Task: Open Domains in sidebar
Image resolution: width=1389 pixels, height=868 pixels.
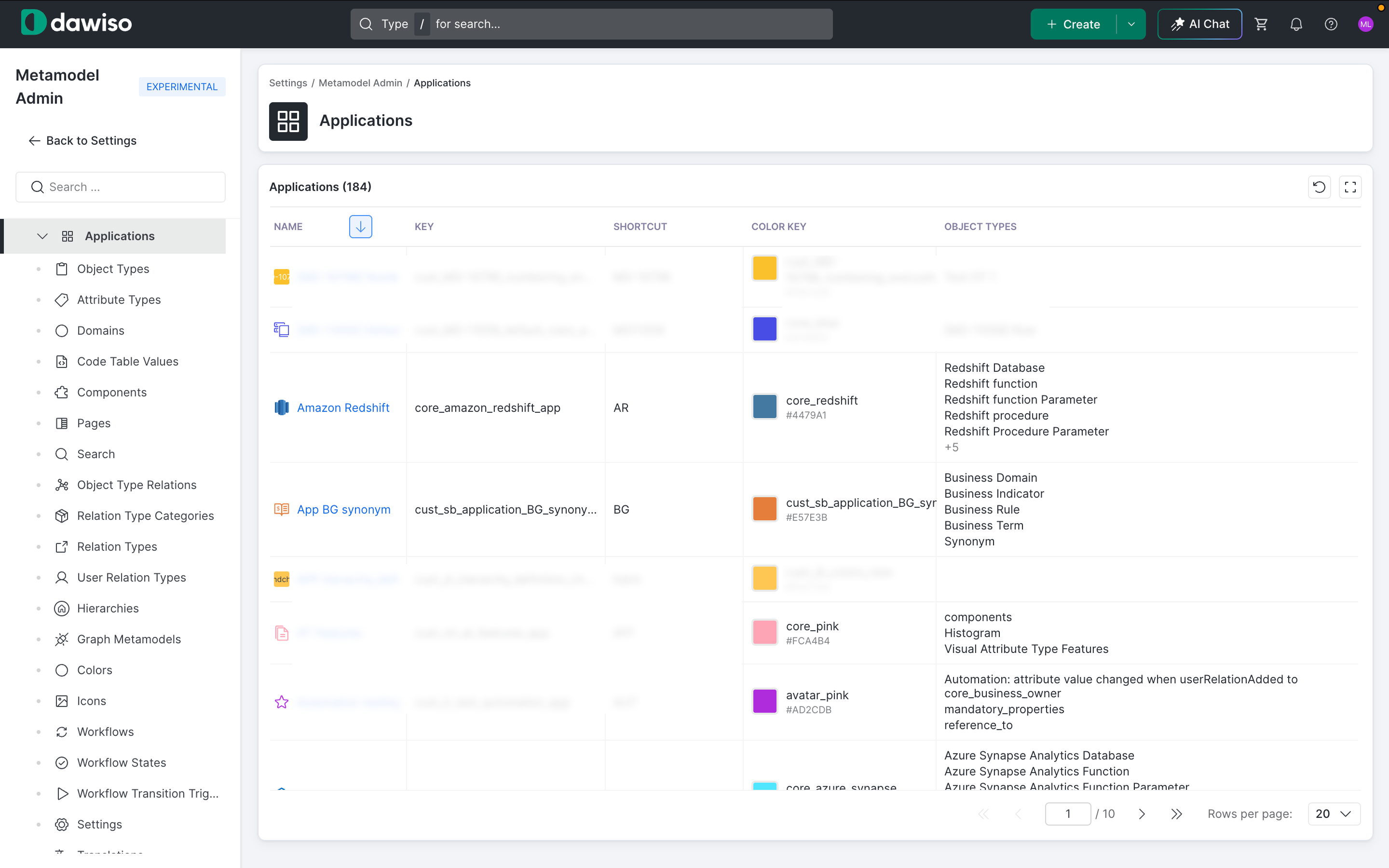Action: click(100, 331)
